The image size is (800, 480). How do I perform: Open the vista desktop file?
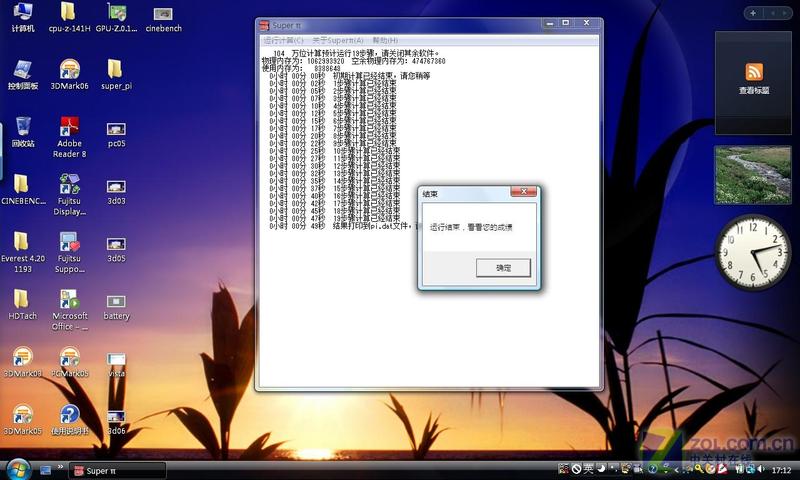(116, 364)
